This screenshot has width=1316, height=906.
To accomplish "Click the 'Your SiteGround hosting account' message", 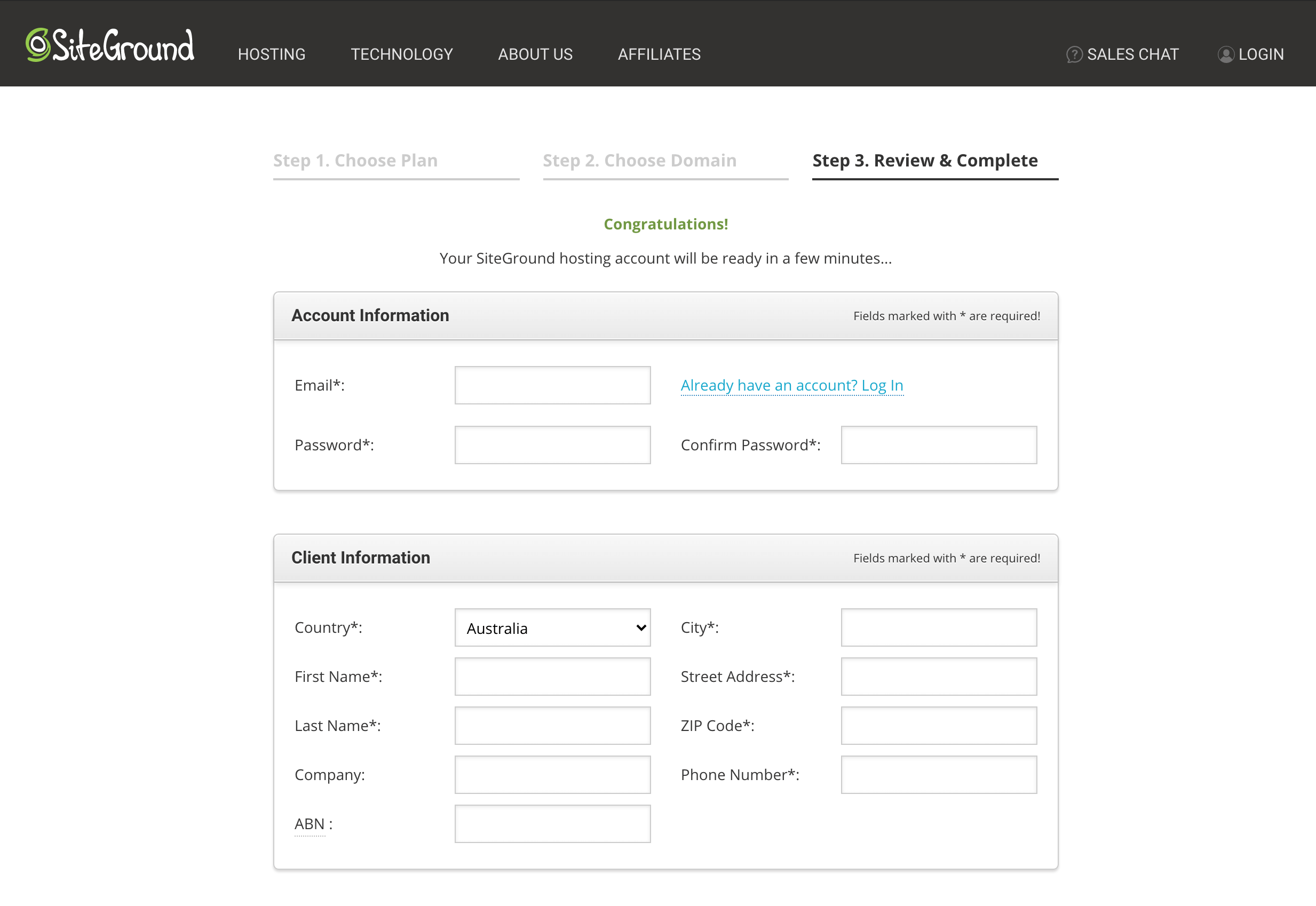I will [665, 259].
